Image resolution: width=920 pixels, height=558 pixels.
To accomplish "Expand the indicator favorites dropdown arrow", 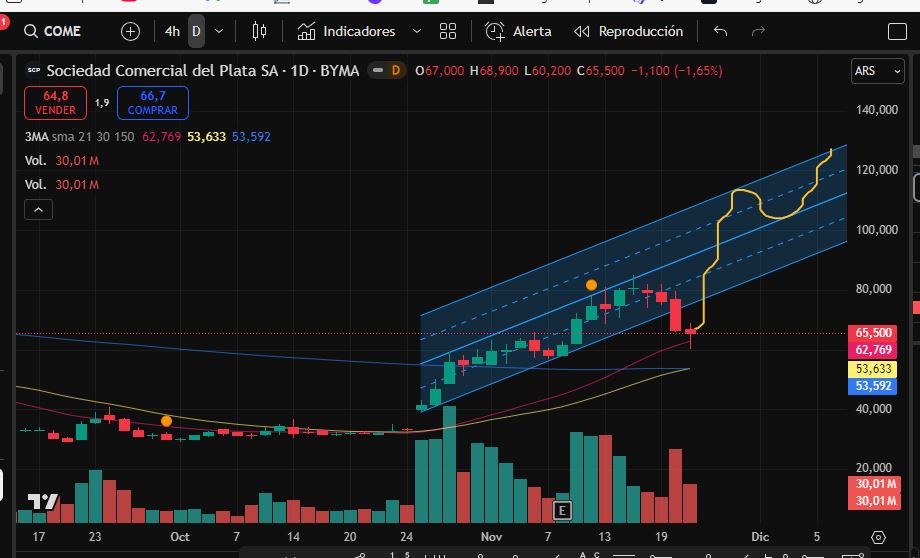I will 417,31.
